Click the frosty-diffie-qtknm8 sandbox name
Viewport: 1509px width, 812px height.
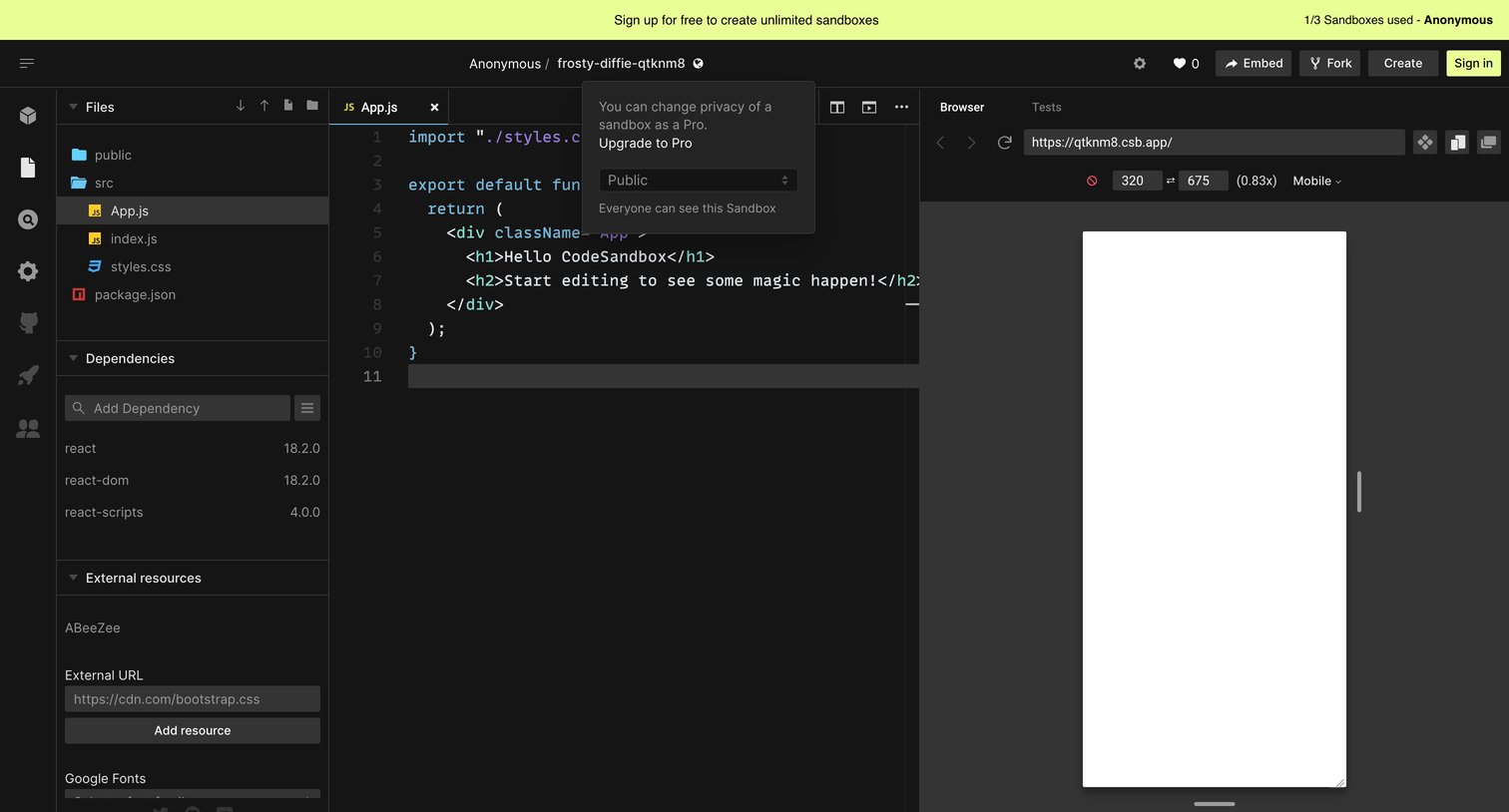[x=621, y=63]
